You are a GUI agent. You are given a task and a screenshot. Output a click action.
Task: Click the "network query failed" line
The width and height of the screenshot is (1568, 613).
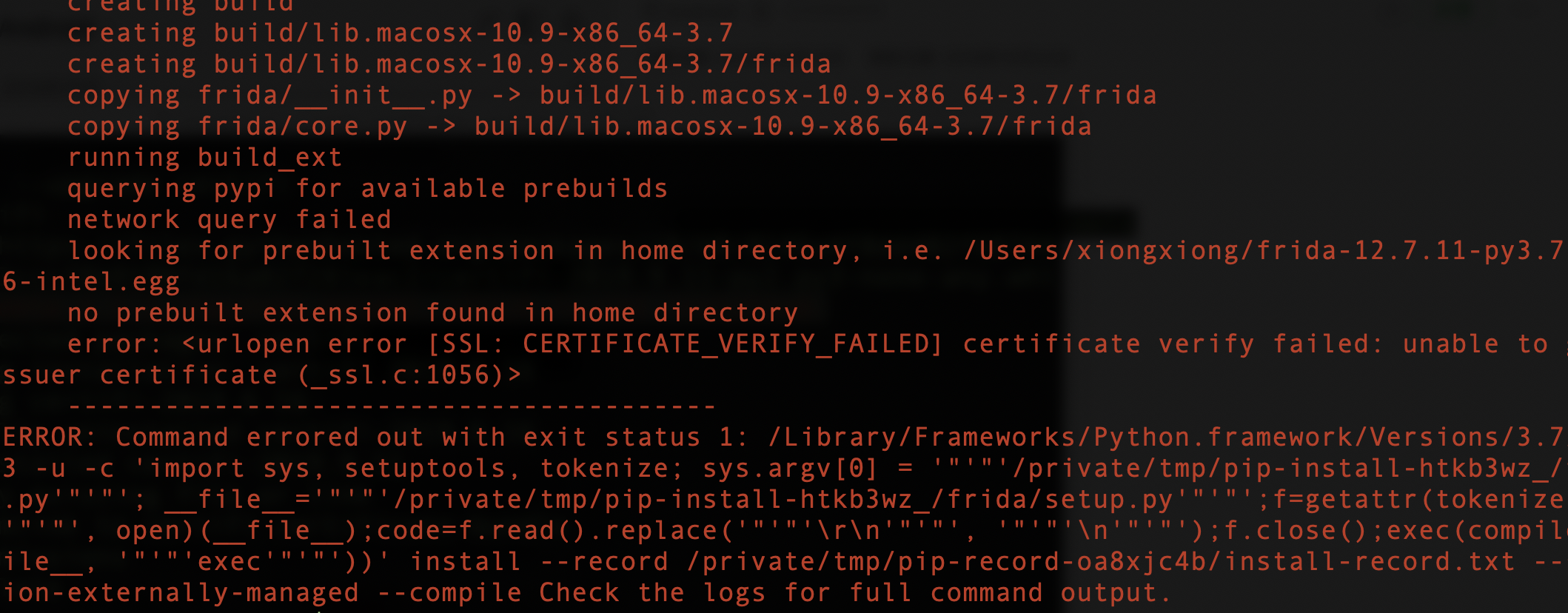tap(229, 220)
